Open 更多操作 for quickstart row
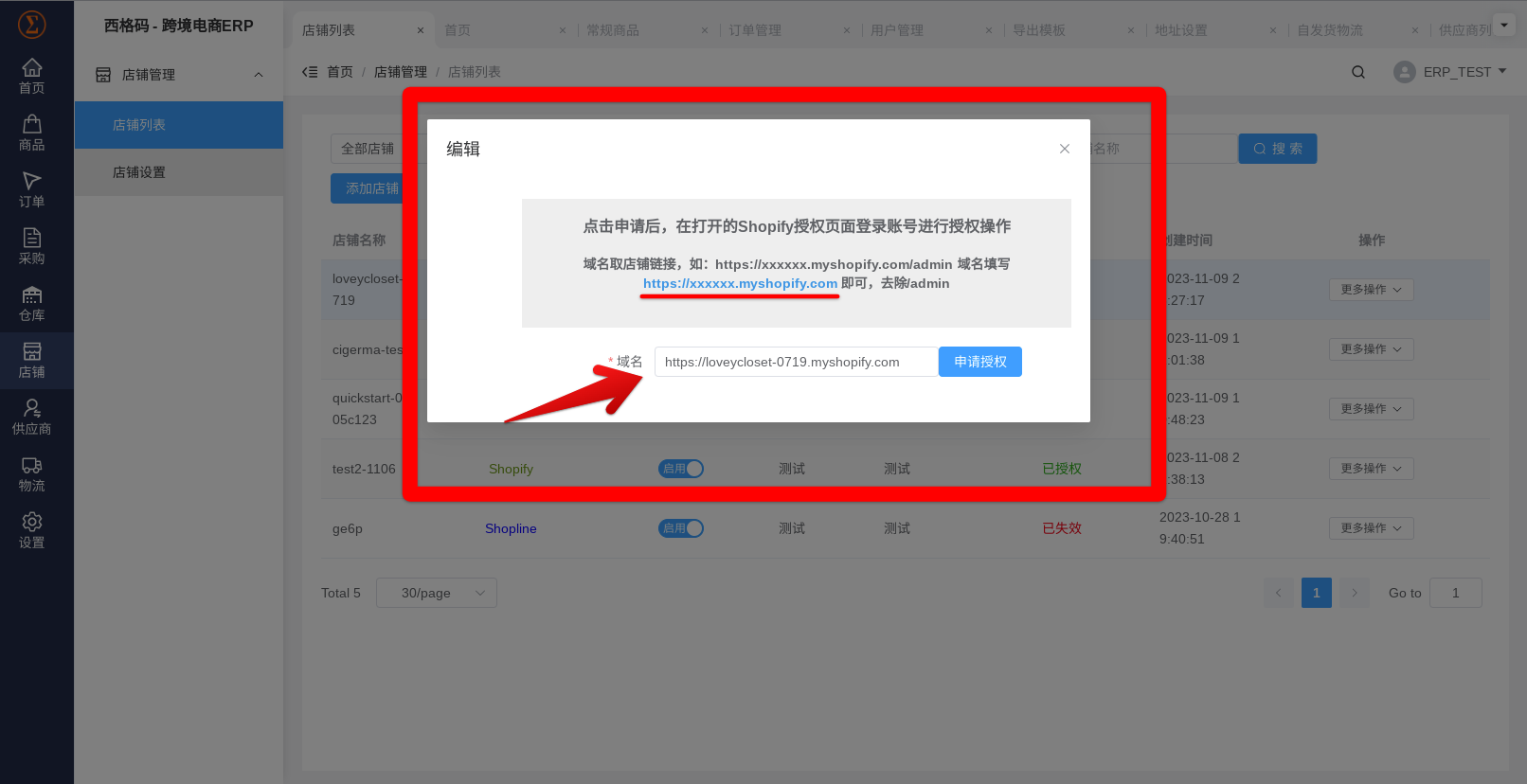The width and height of the screenshot is (1527, 784). click(x=1371, y=409)
